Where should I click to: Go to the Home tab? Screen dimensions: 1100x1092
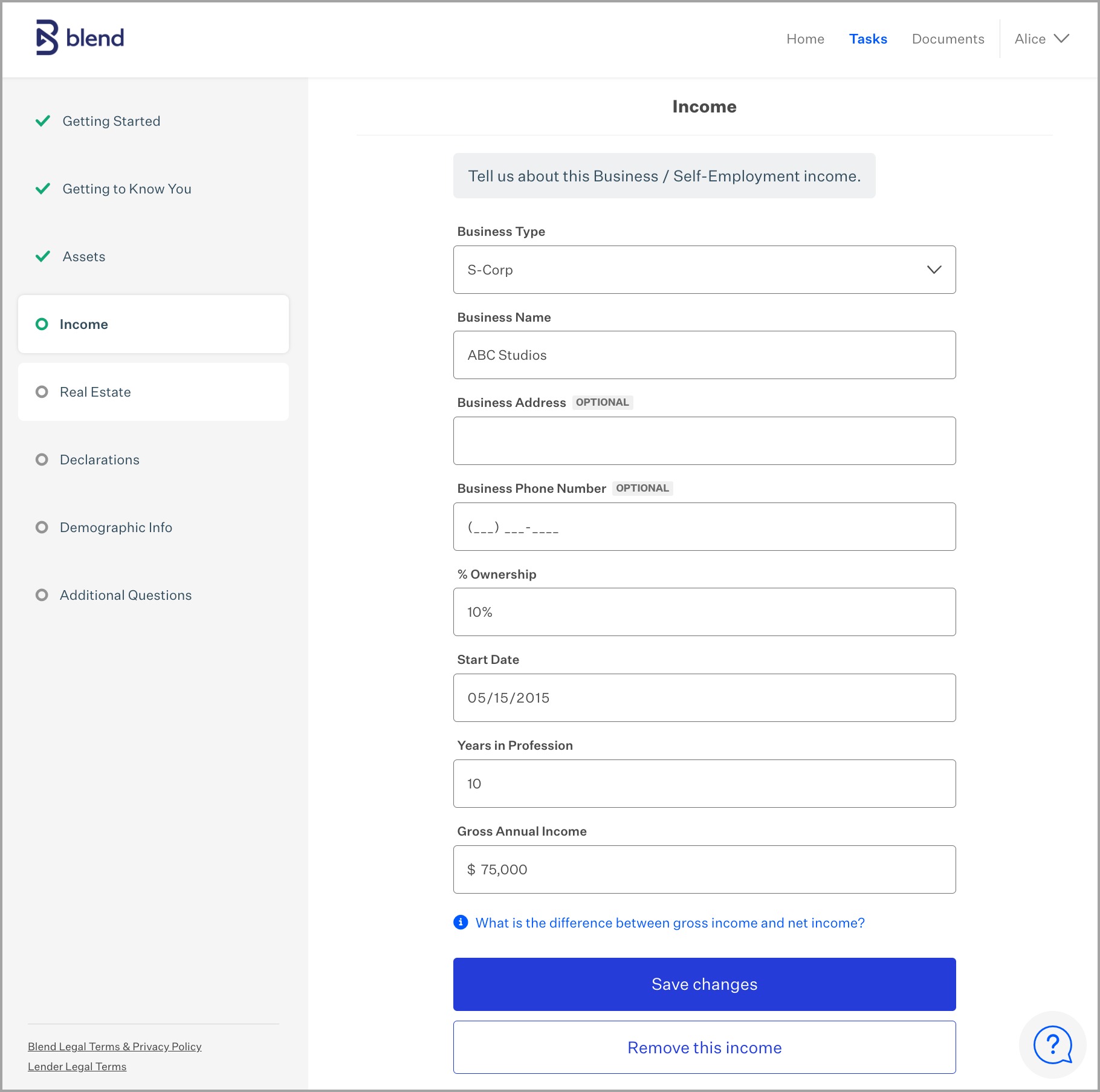coord(805,39)
